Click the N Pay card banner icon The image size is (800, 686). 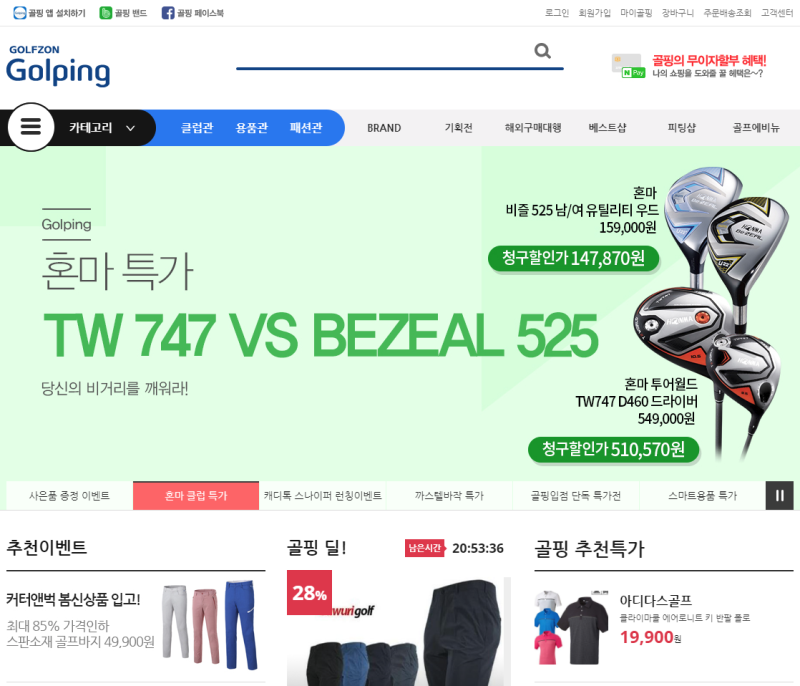point(628,66)
